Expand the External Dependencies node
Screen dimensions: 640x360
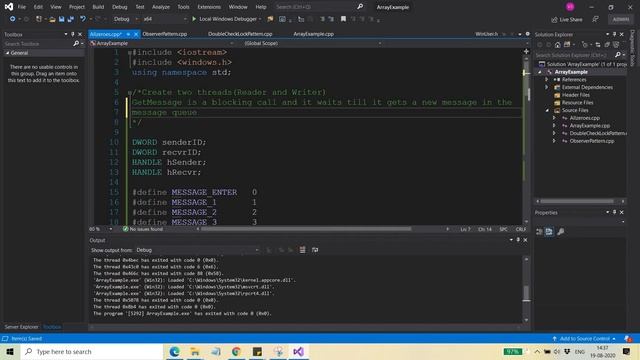(547, 87)
